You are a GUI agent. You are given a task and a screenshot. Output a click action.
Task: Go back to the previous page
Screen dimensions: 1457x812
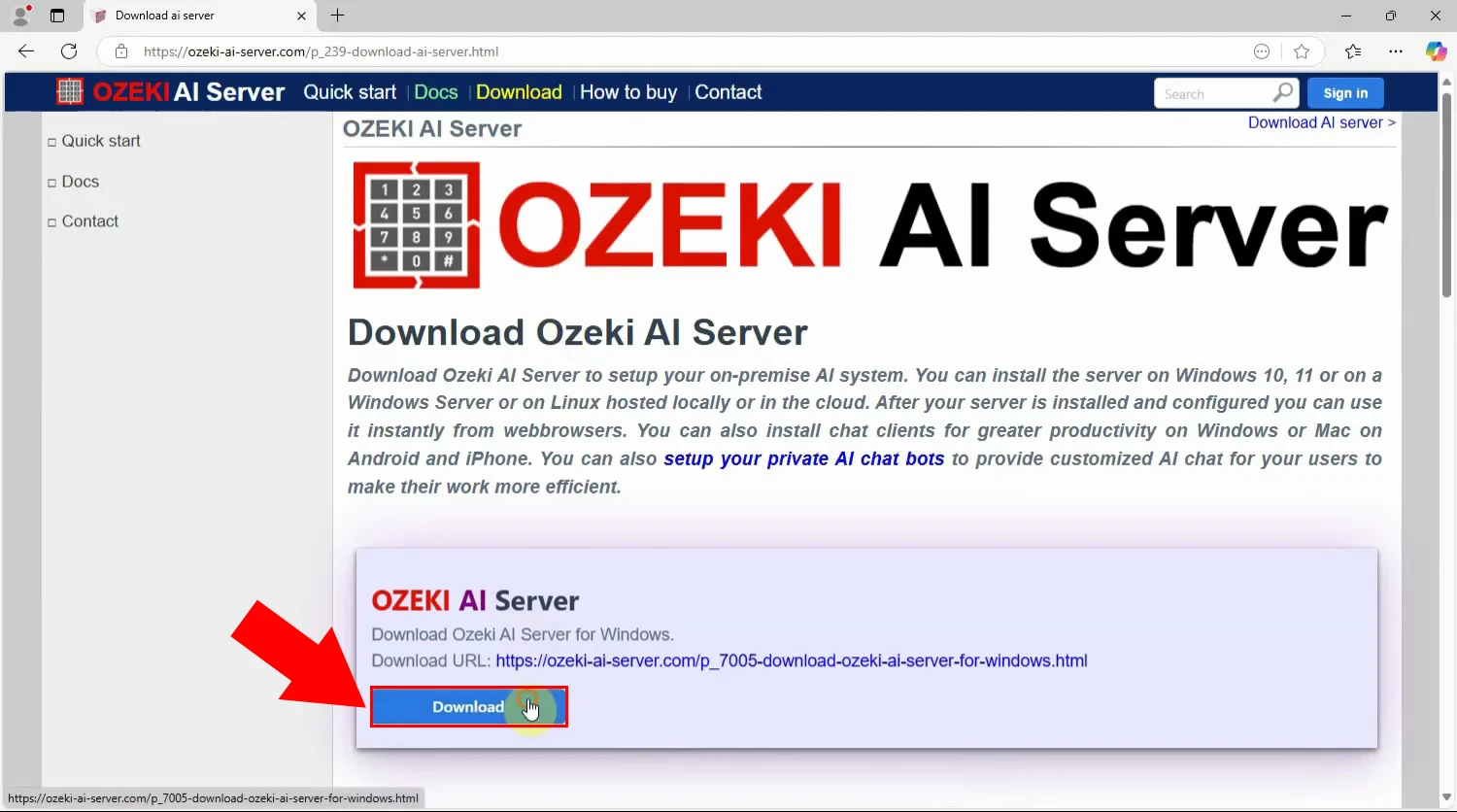pyautogui.click(x=26, y=51)
